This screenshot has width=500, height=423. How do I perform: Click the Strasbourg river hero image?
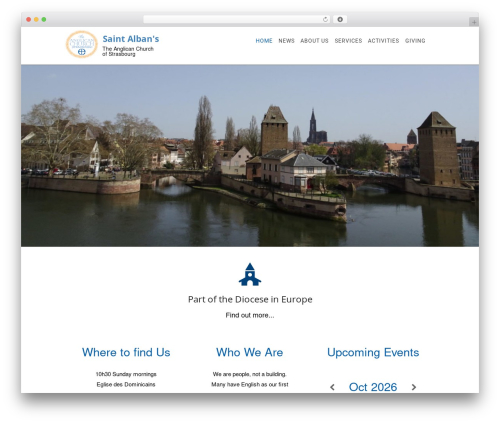click(x=250, y=156)
